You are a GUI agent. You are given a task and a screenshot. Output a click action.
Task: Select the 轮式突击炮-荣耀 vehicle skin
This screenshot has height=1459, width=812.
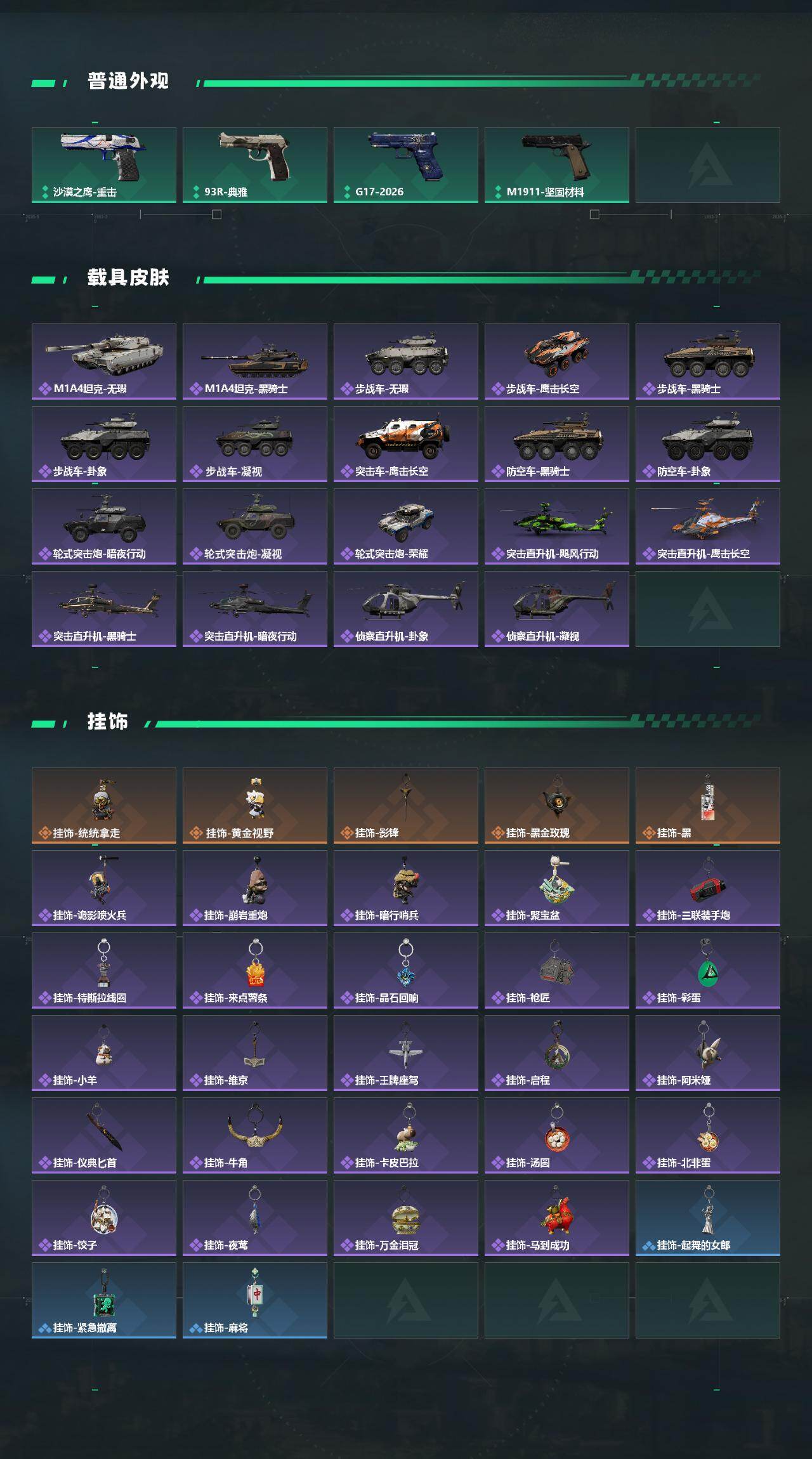tap(406, 527)
